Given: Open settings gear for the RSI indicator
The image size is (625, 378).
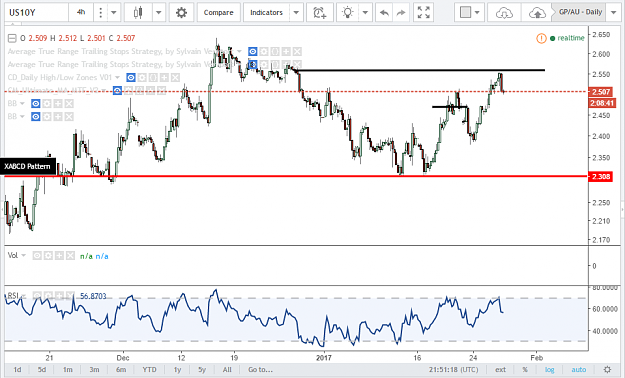Looking at the screenshot, I should [x=48, y=295].
